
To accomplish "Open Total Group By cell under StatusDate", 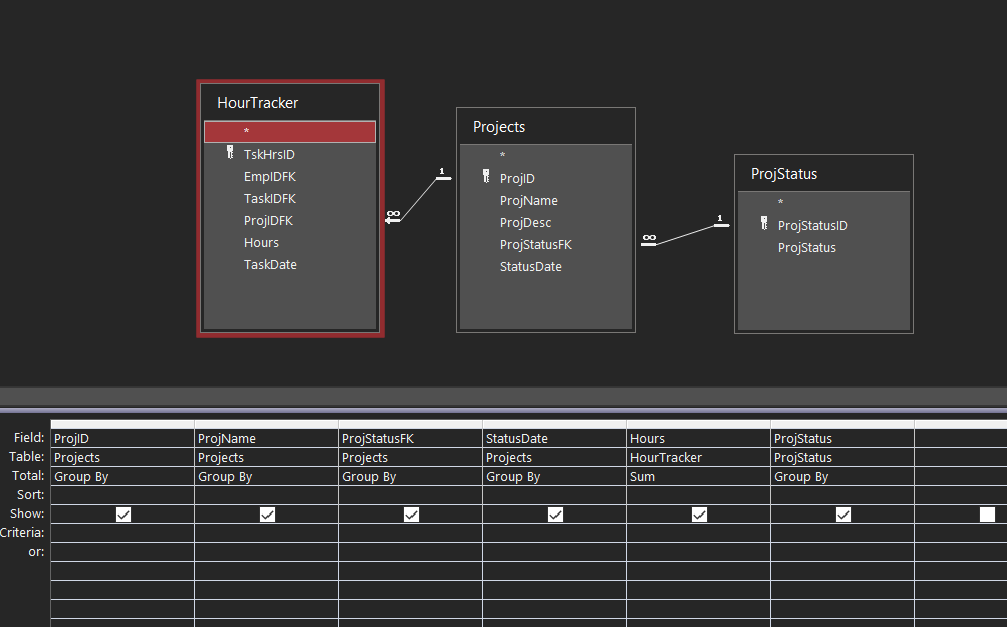I will (x=554, y=477).
